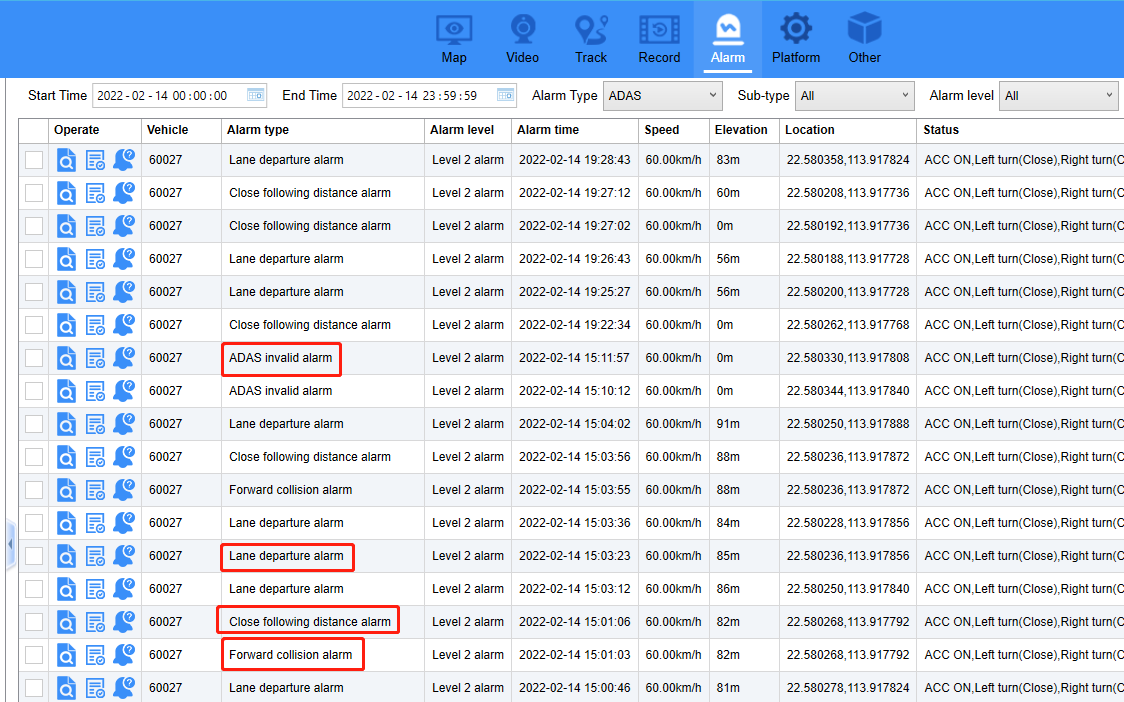Viewport: 1124px width, 702px height.
Task: Click bell icon for 15:11:57 ADAS invalid row
Action: (124, 357)
